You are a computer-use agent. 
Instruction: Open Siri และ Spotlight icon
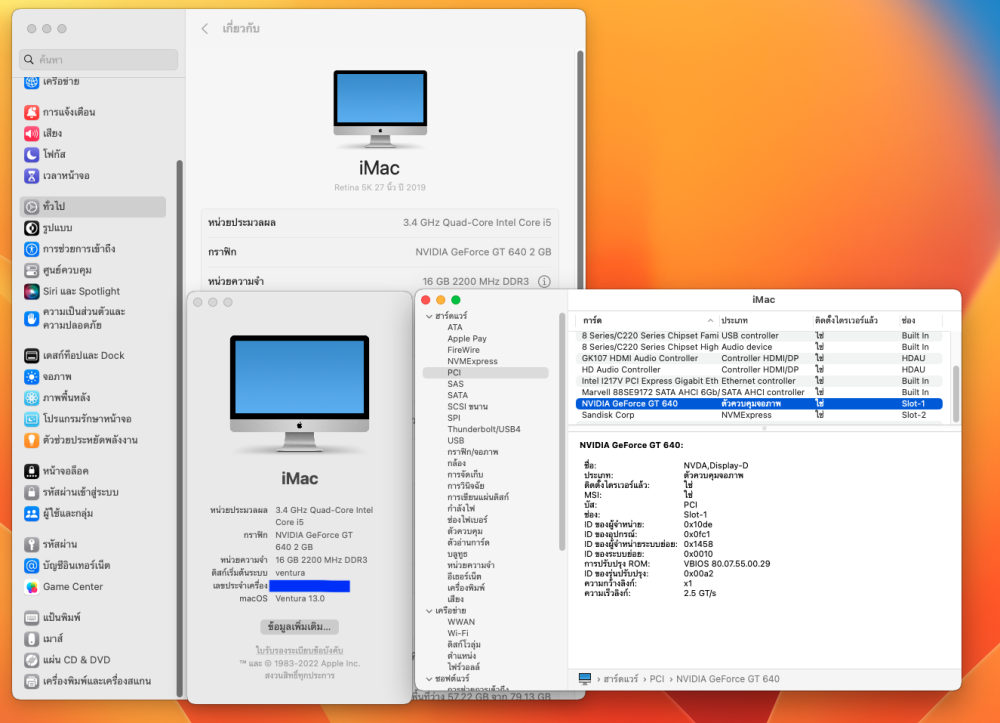click(x=31, y=291)
